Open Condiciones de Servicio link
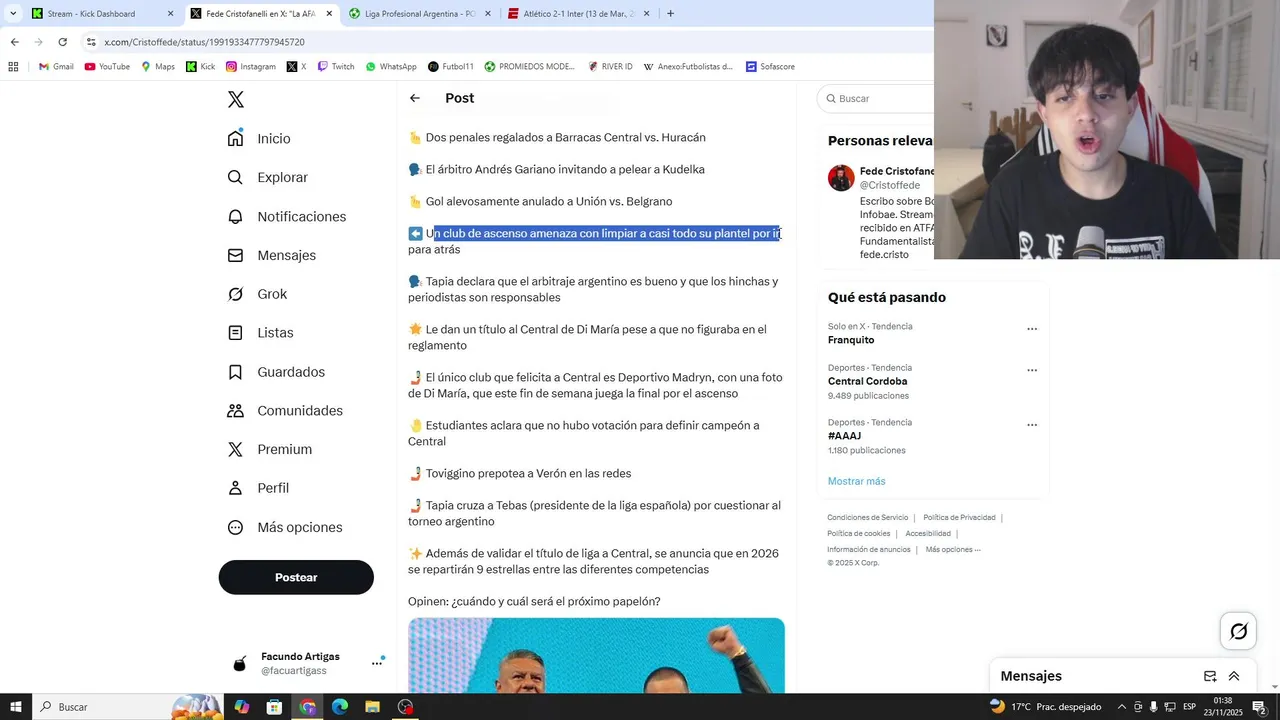The width and height of the screenshot is (1280, 720). pyautogui.click(x=868, y=518)
